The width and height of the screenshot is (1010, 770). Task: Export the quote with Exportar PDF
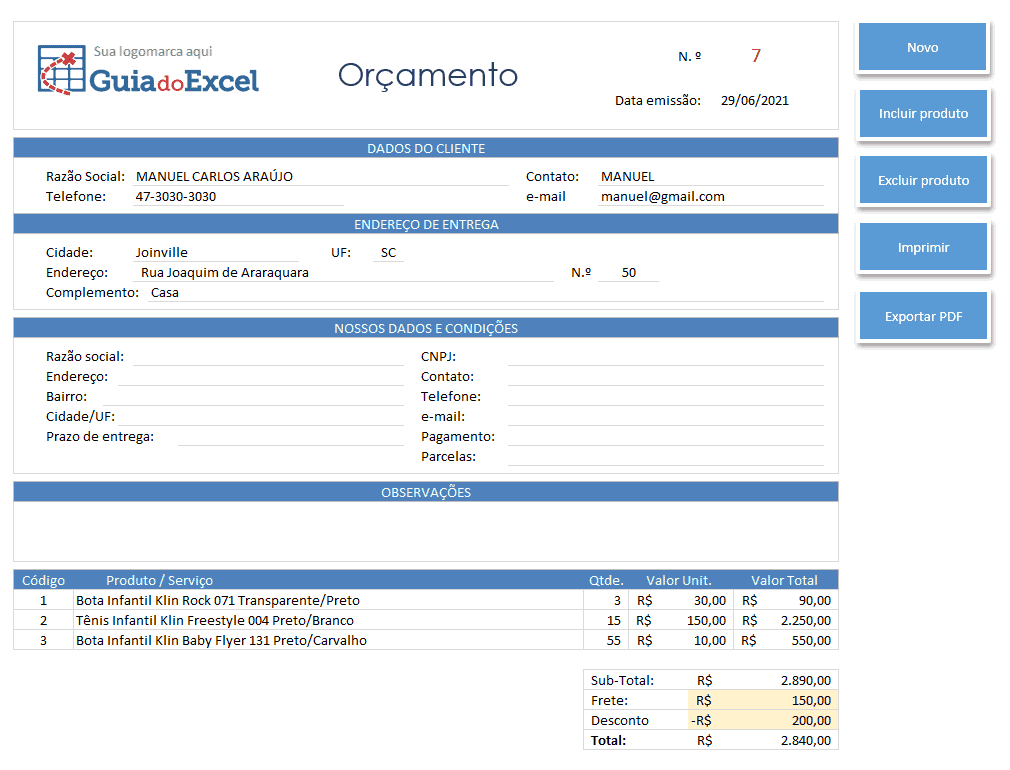pos(922,316)
